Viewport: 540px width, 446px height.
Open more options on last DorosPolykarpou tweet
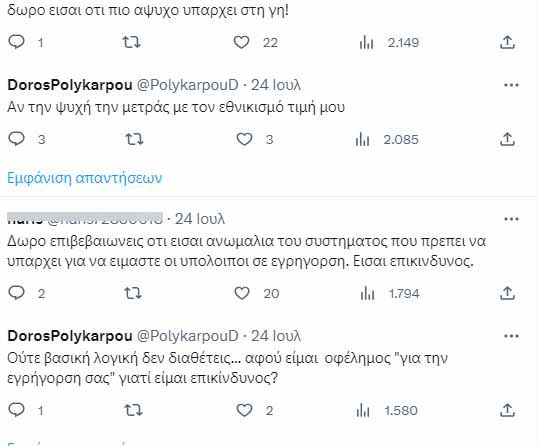pyautogui.click(x=511, y=336)
